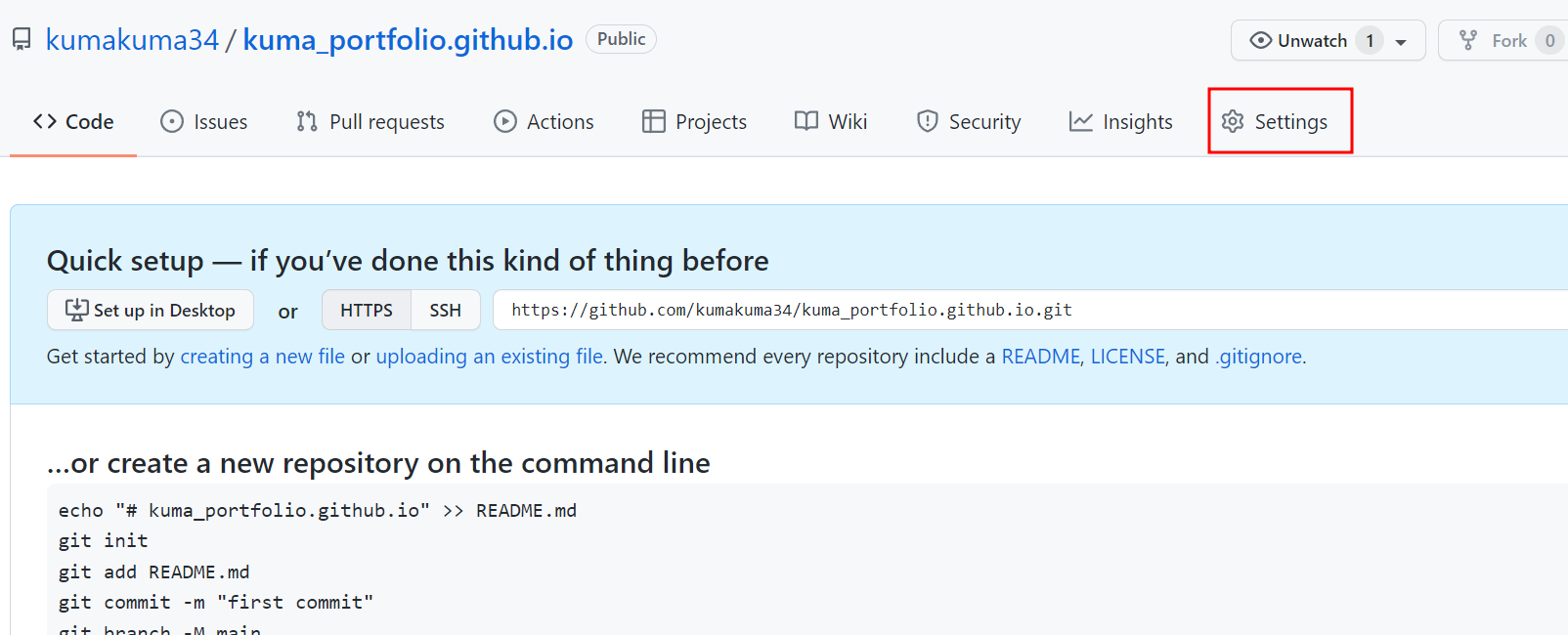Click the Settings gear icon
Screen dimensions: 1568x635
click(x=1233, y=121)
